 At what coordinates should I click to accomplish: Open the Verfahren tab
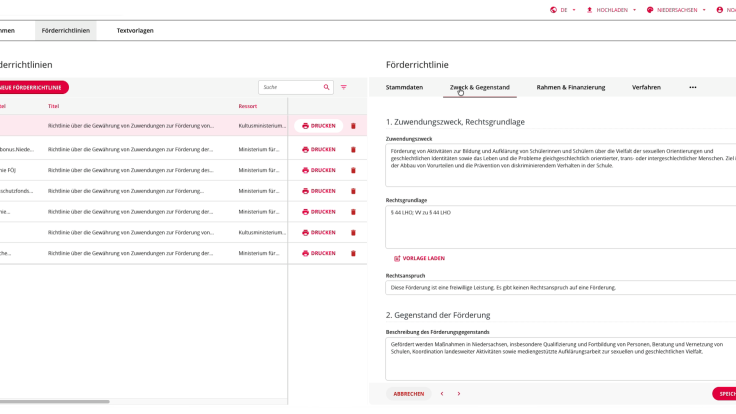point(646,87)
